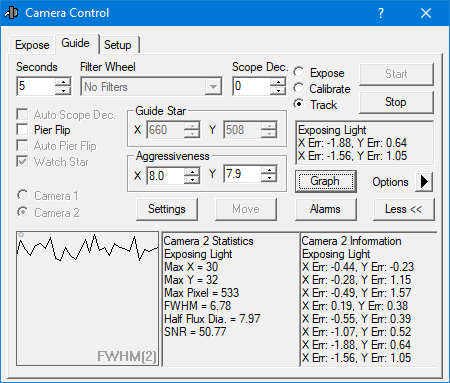Click the "X Err: -0.28, Y Err: 1.15" row
Screen dimensions: 450x383
coord(356,280)
